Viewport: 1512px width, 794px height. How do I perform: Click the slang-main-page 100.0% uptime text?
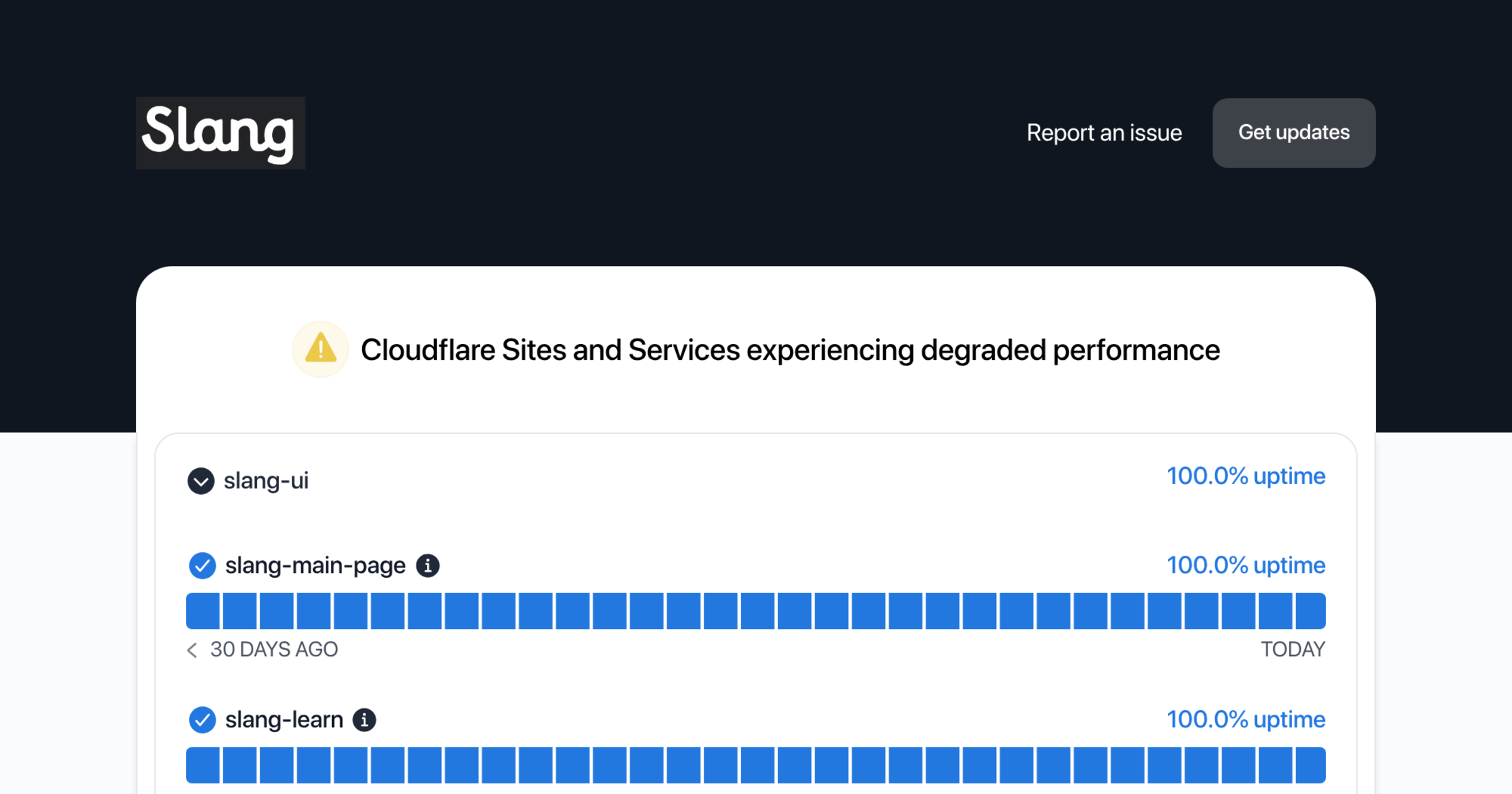click(x=1246, y=565)
